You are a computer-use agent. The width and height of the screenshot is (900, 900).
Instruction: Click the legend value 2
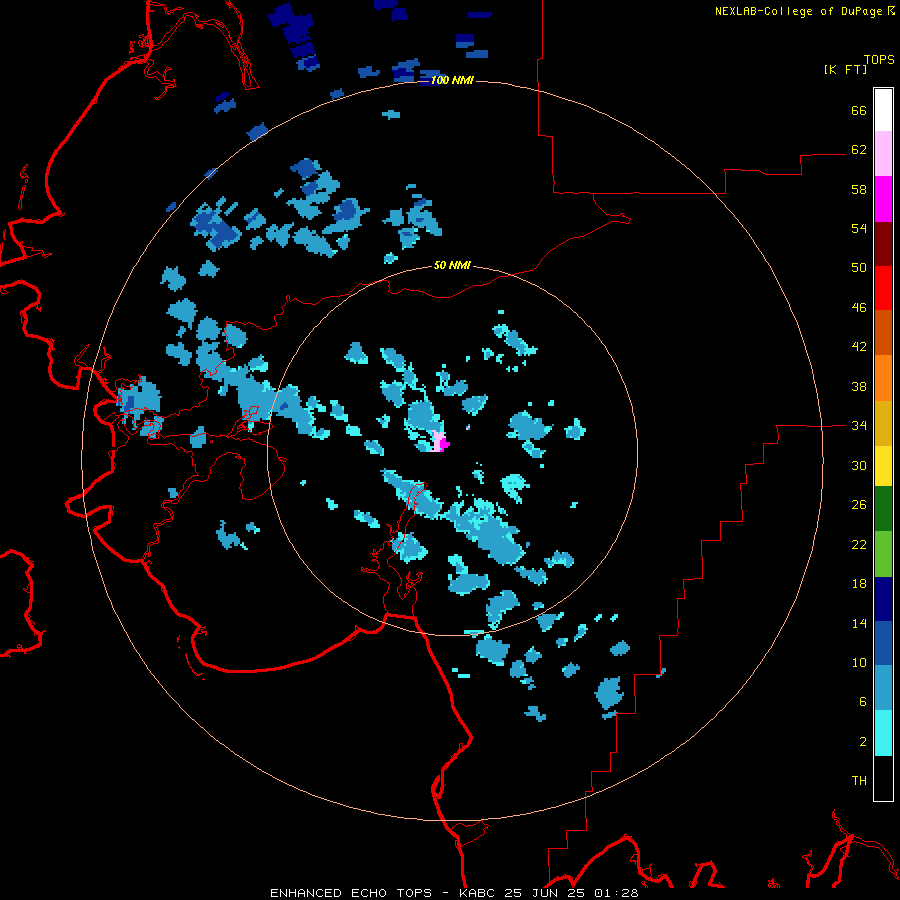point(862,742)
